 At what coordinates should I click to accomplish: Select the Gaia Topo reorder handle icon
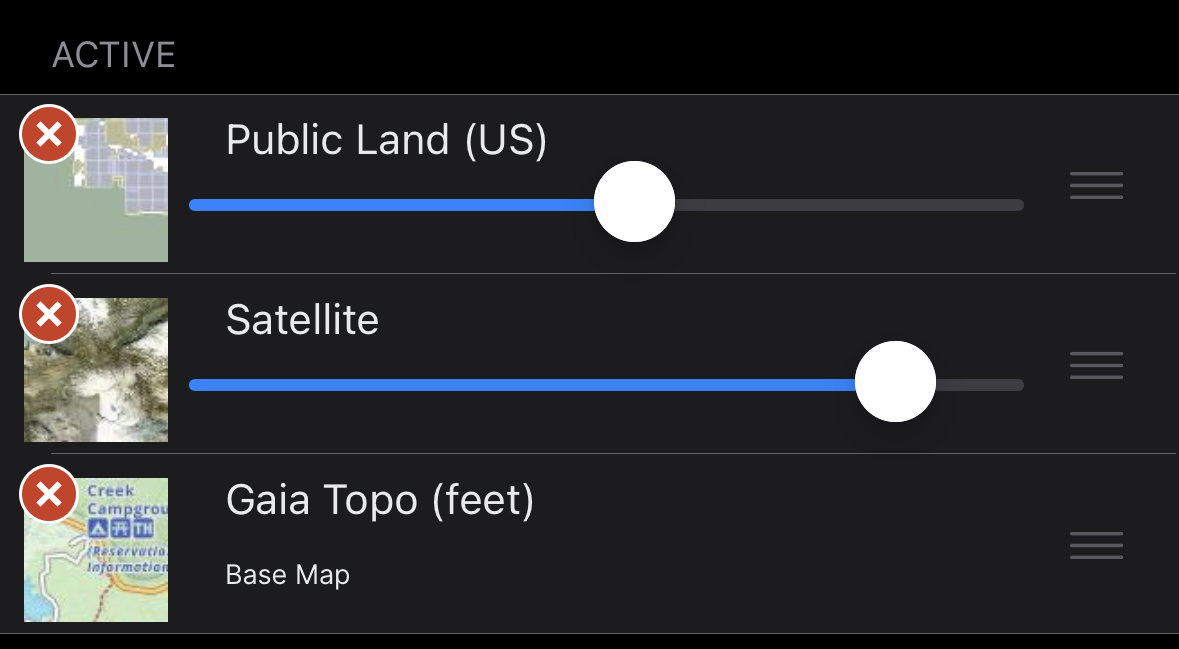1096,545
